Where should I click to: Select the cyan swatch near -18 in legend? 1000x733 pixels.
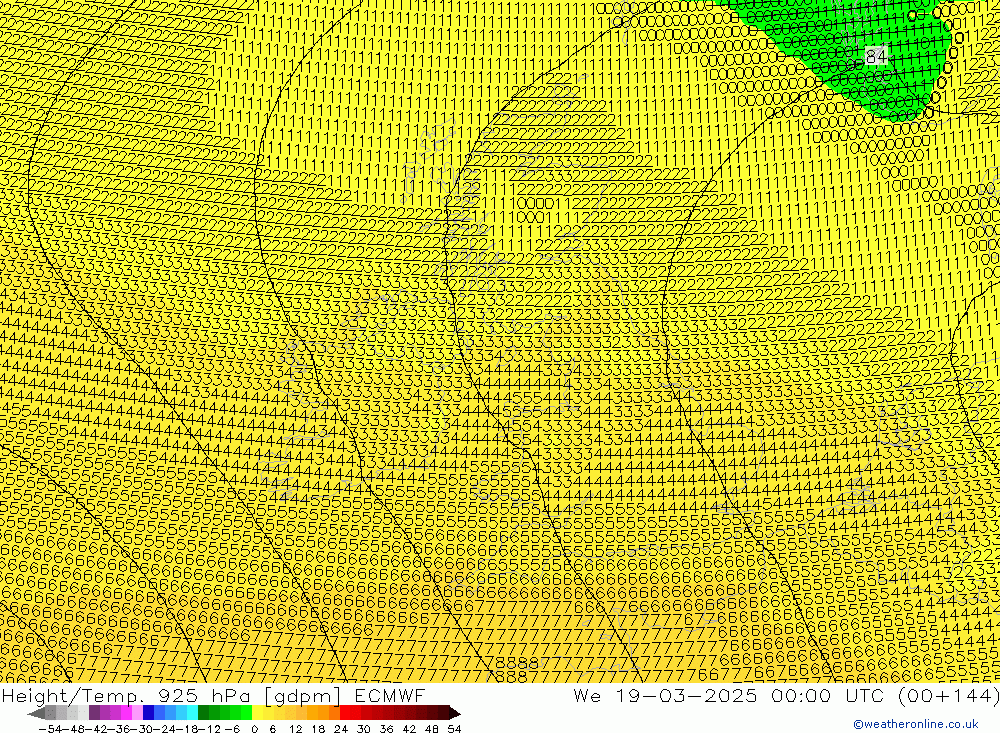coord(191,713)
